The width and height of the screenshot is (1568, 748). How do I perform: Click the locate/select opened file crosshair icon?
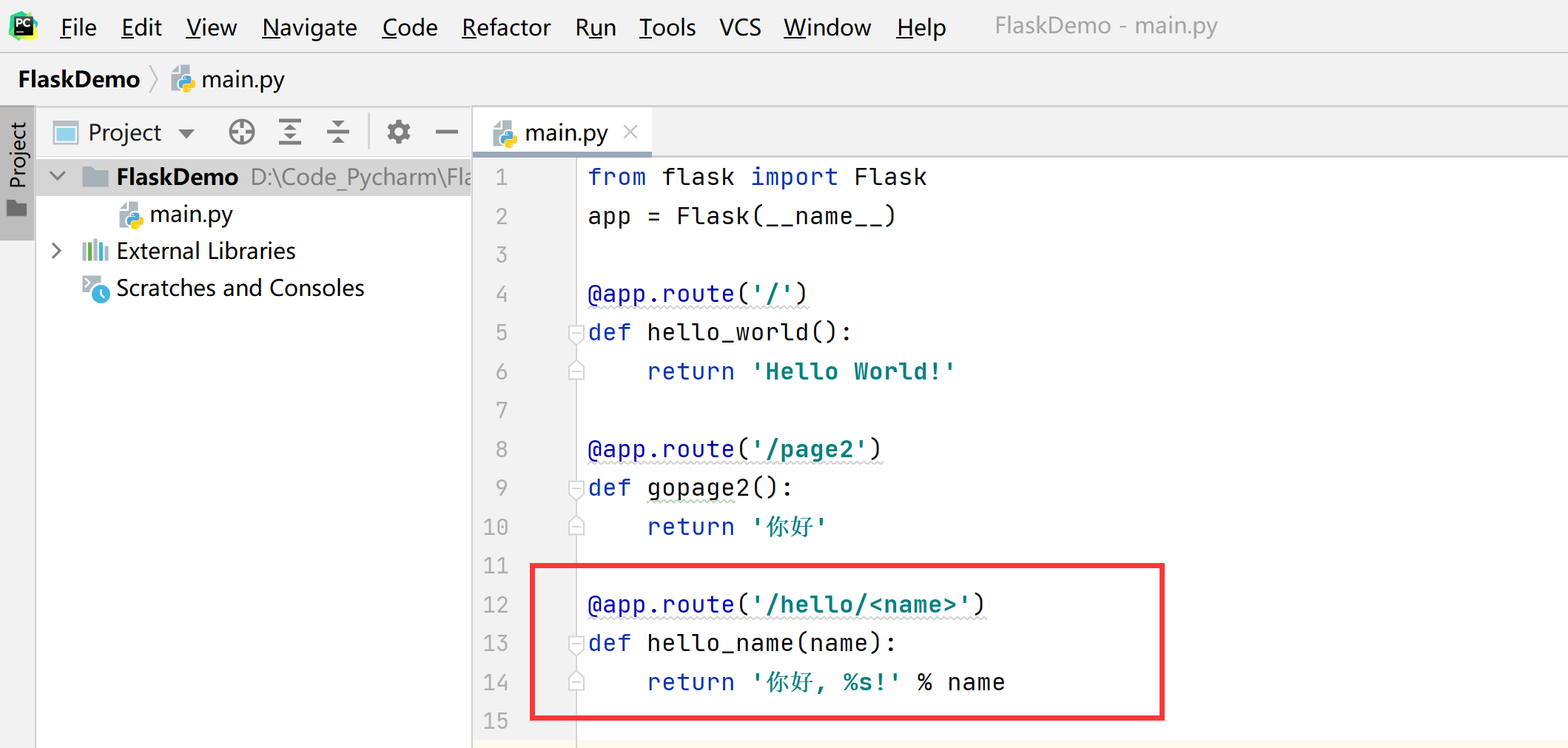coord(242,132)
